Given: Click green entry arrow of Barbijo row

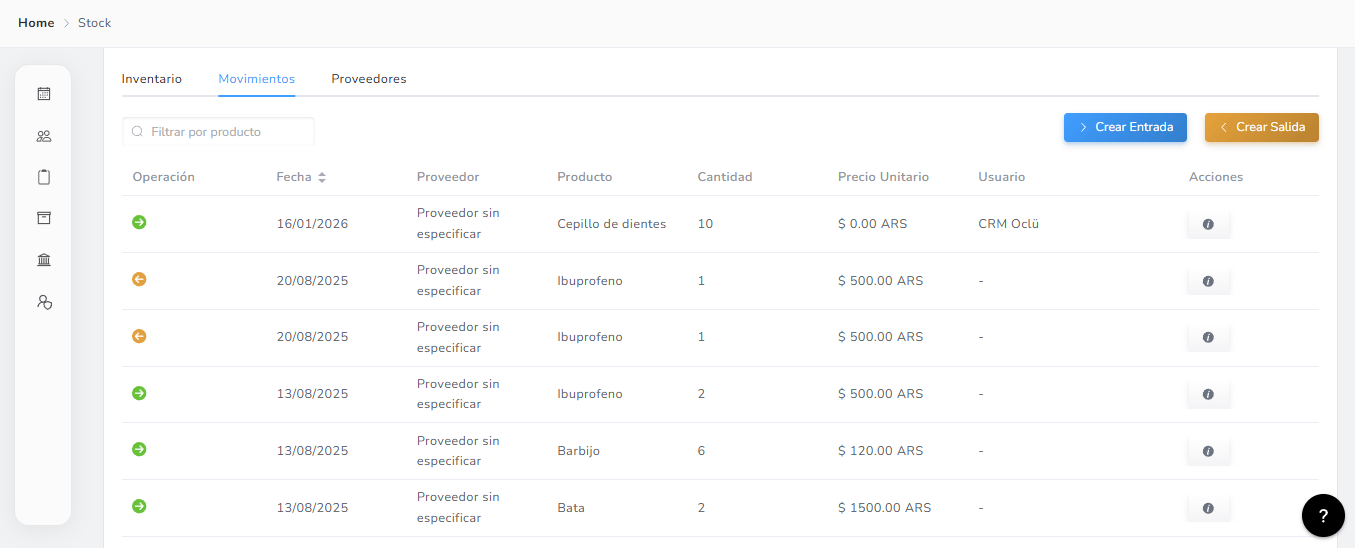Looking at the screenshot, I should click(139, 449).
